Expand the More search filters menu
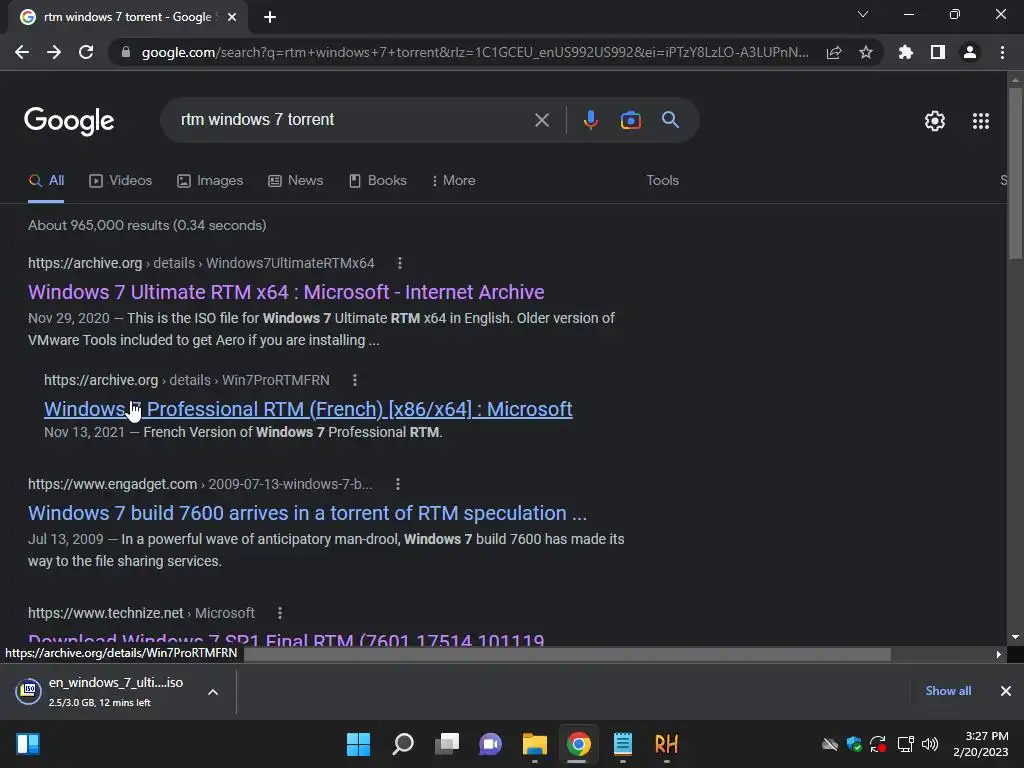The height and width of the screenshot is (768, 1024). click(453, 181)
